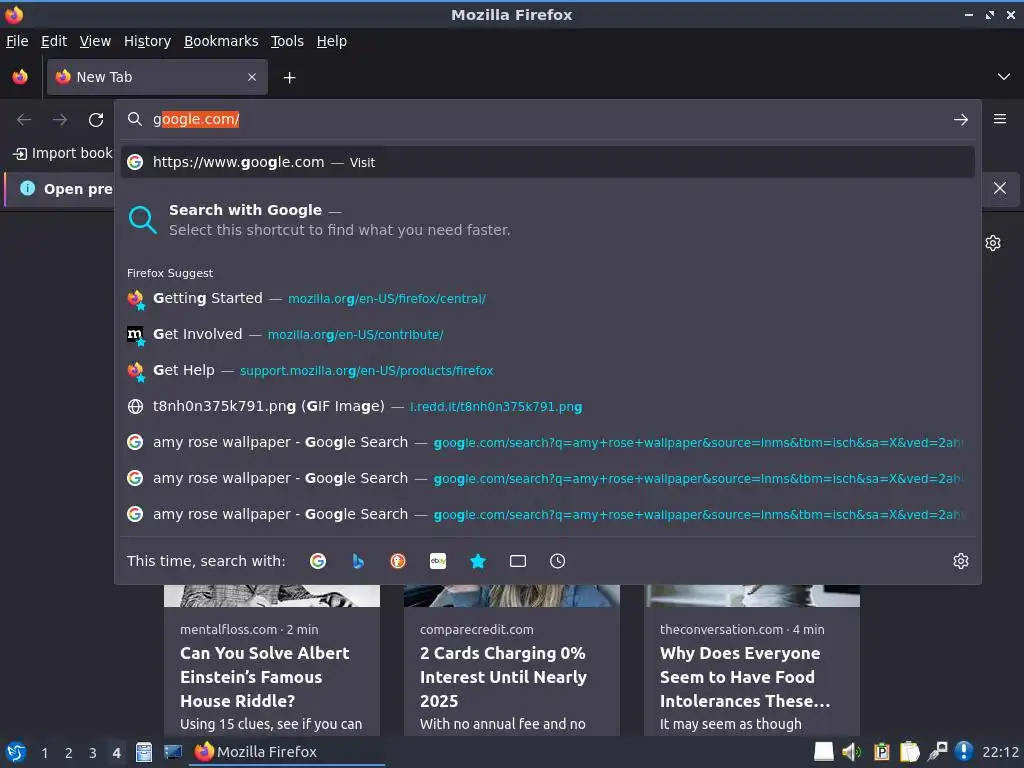Click the notes tray icon
Screen dimensions: 1024x768
tap(909, 752)
